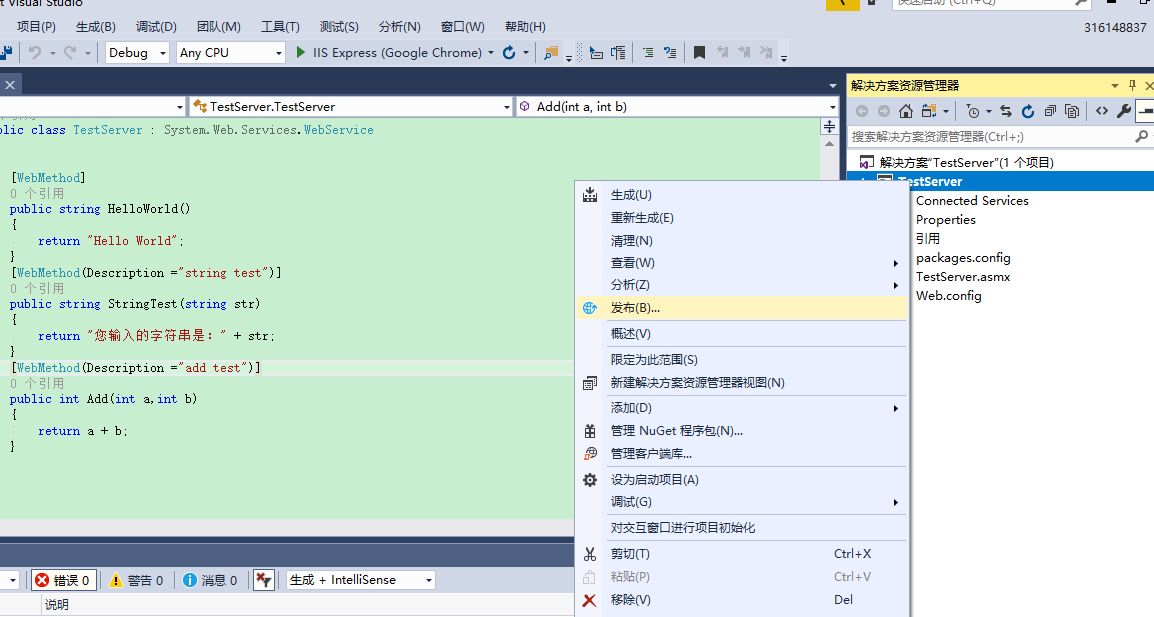The height and width of the screenshot is (617, 1154).
Task: Toggle the Messages 0 filter button
Action: tap(210, 580)
